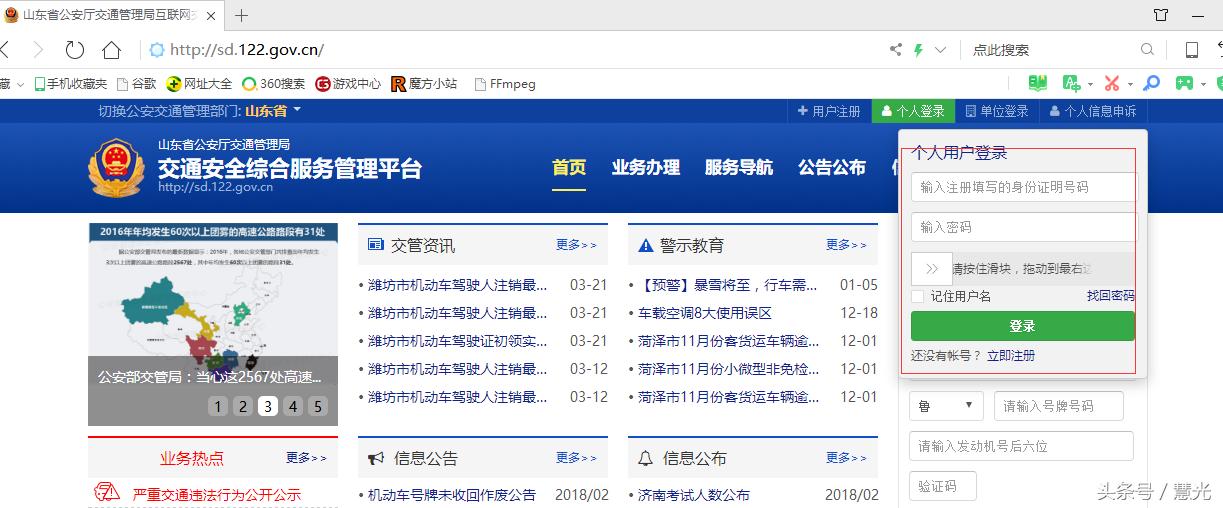The height and width of the screenshot is (508, 1223).
Task: Click the 请输入号牌号码 field
Action: (1059, 406)
